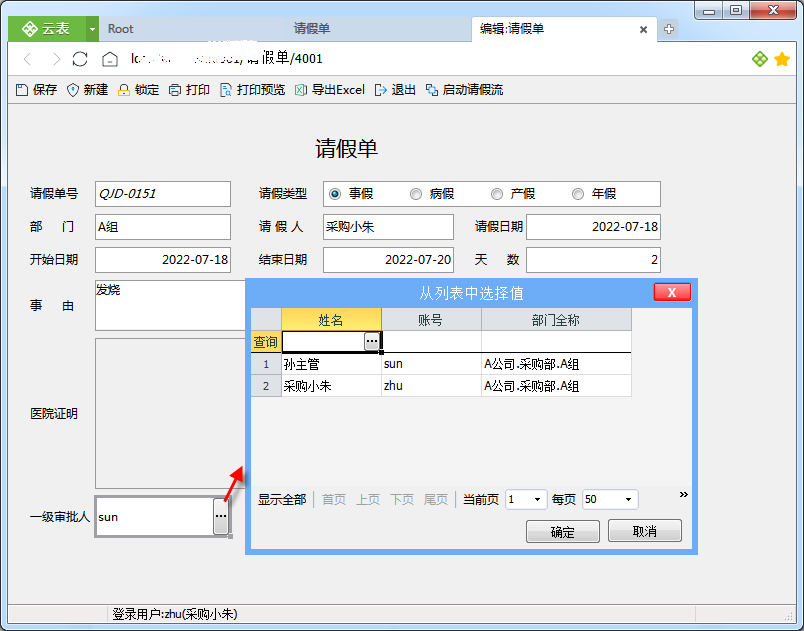Click the 请假日期 field 2022-07-18

pos(593,227)
